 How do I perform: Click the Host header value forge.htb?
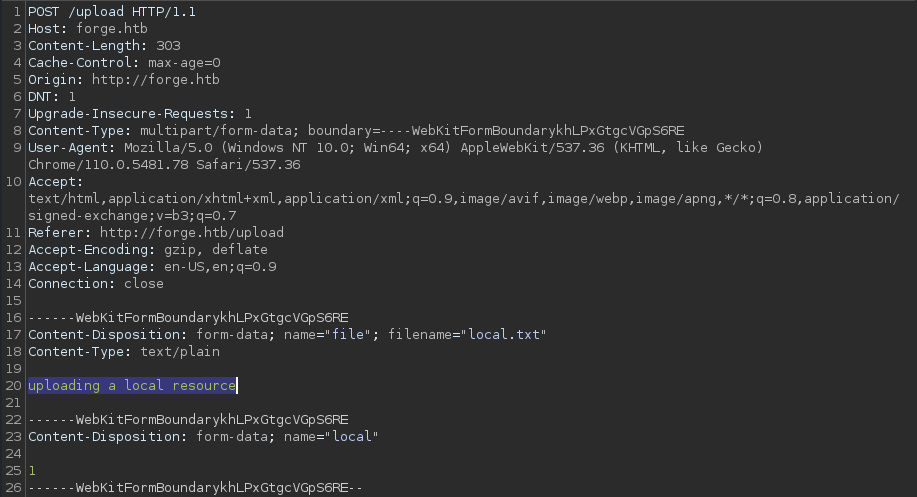(x=112, y=29)
